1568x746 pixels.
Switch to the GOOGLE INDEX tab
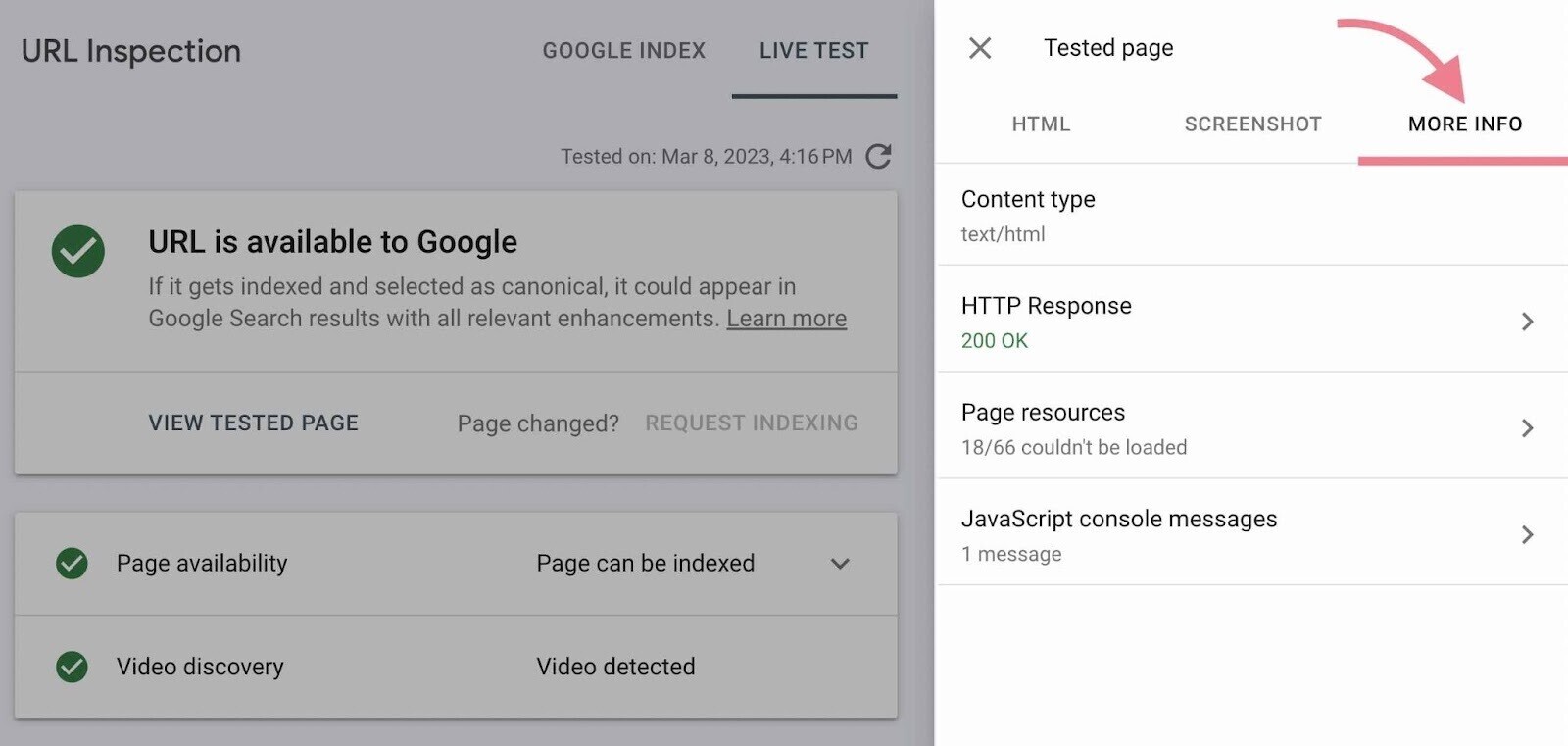click(624, 50)
